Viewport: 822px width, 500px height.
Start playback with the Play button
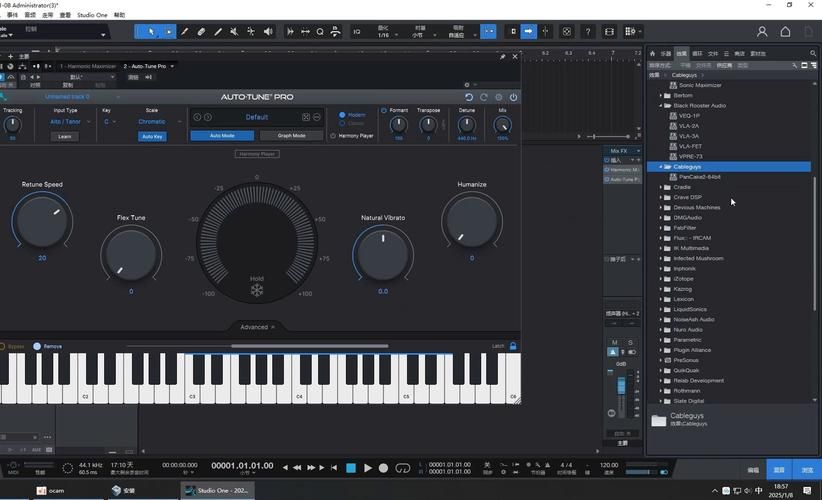coord(368,468)
